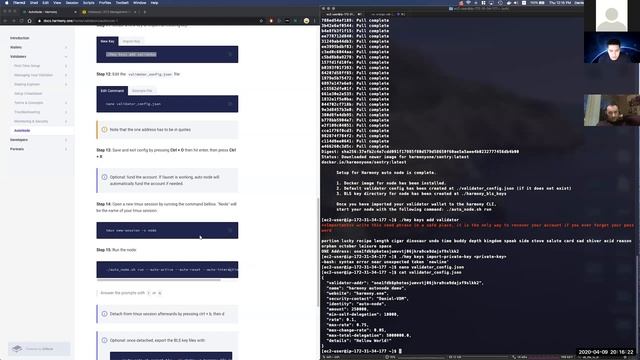Open the Wi-Fi menu bar icon
640x360 pixels.
tap(468, 2)
